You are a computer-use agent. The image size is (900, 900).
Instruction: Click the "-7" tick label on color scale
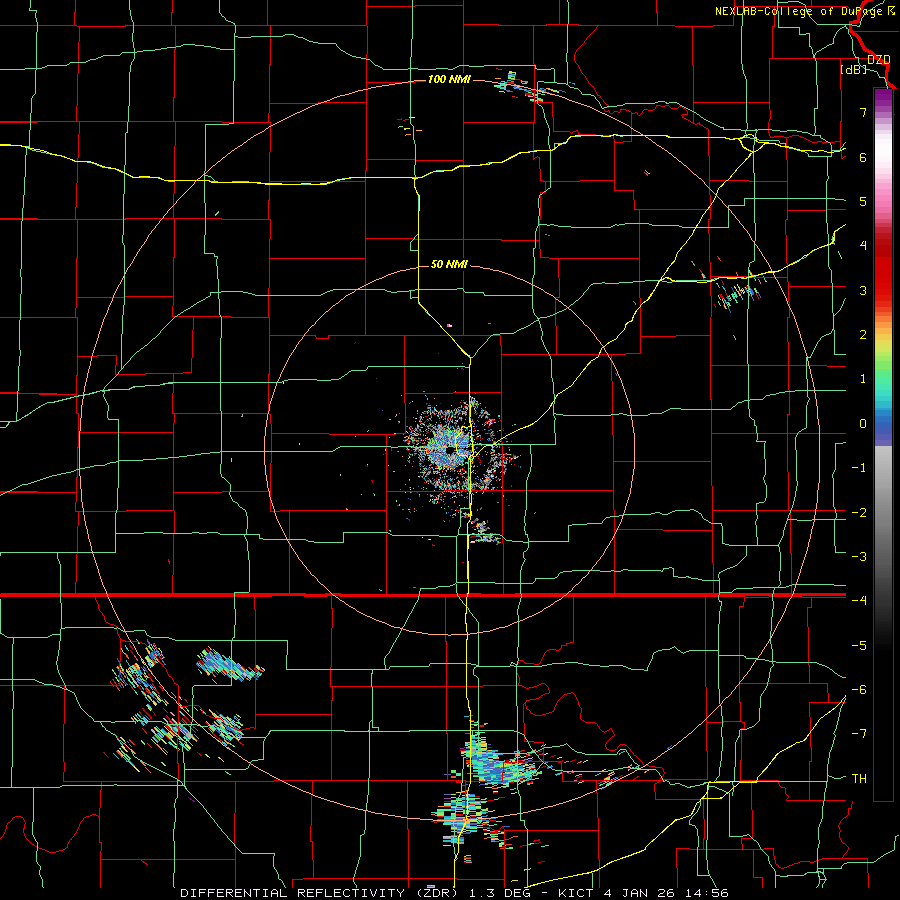tap(859, 734)
